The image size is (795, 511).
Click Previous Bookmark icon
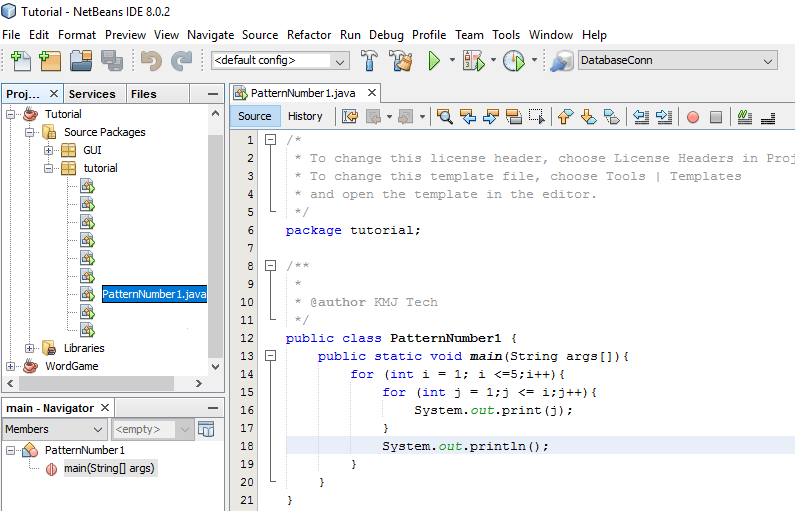click(565, 117)
